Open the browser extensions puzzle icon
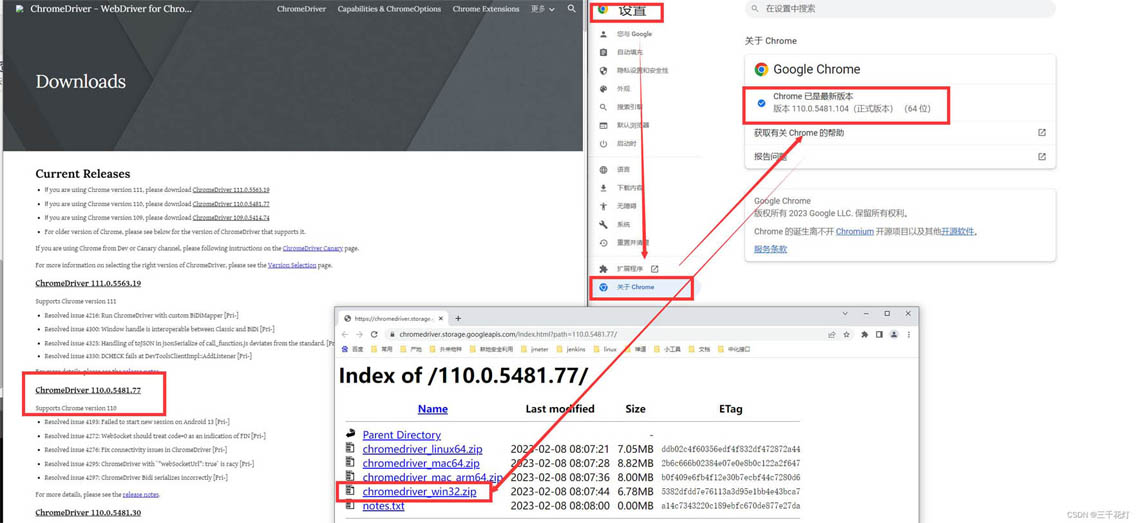 tap(864, 335)
